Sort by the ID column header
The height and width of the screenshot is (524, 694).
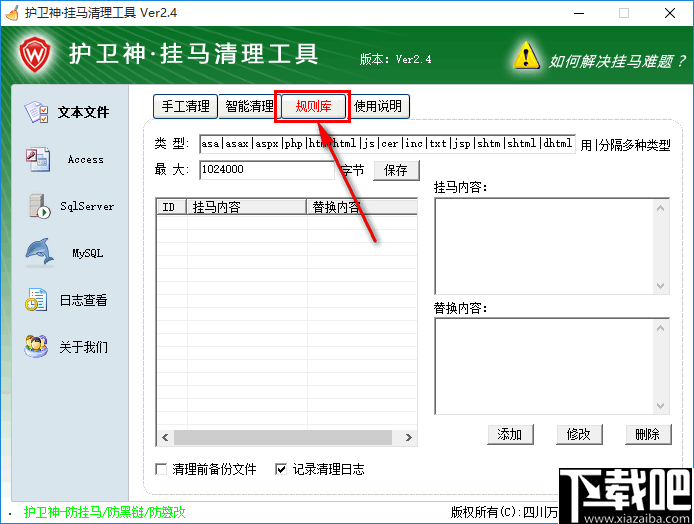(172, 207)
